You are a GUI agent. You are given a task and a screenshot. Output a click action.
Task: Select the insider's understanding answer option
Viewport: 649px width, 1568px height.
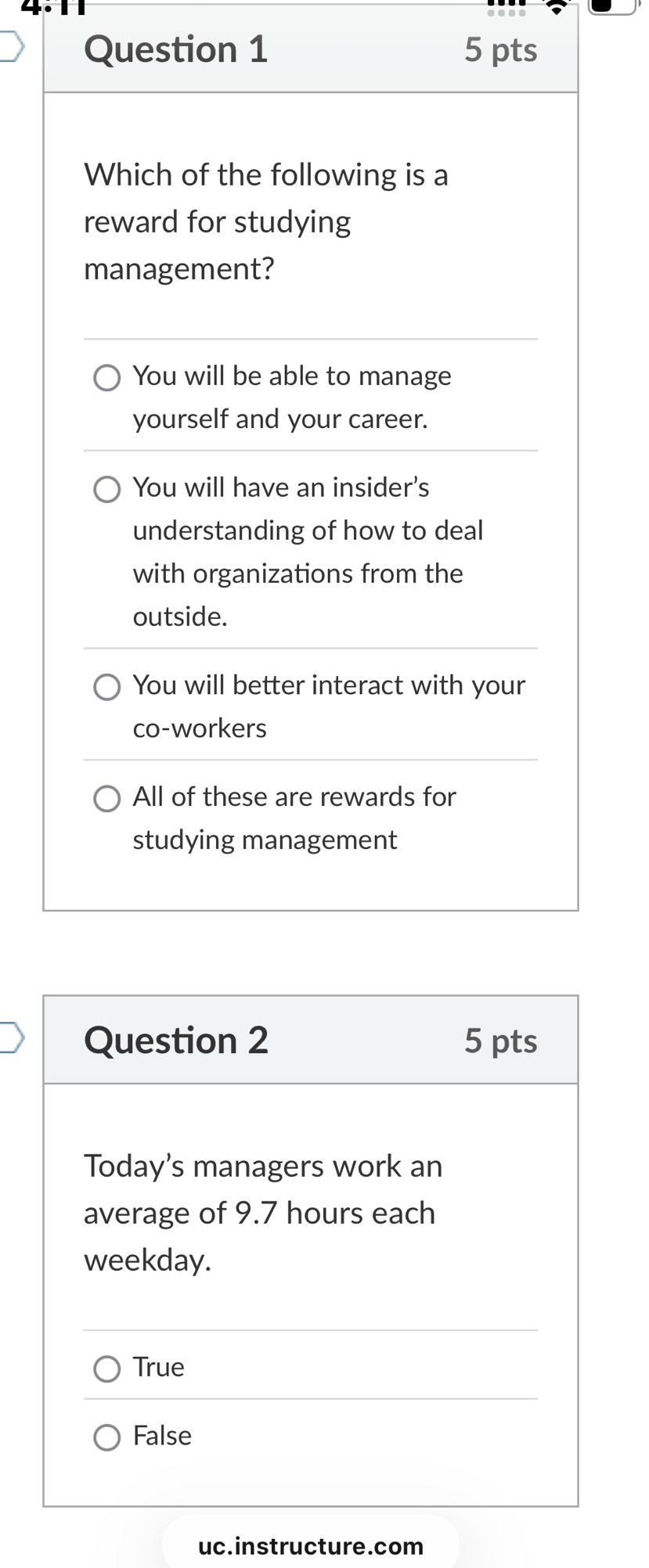coord(106,489)
